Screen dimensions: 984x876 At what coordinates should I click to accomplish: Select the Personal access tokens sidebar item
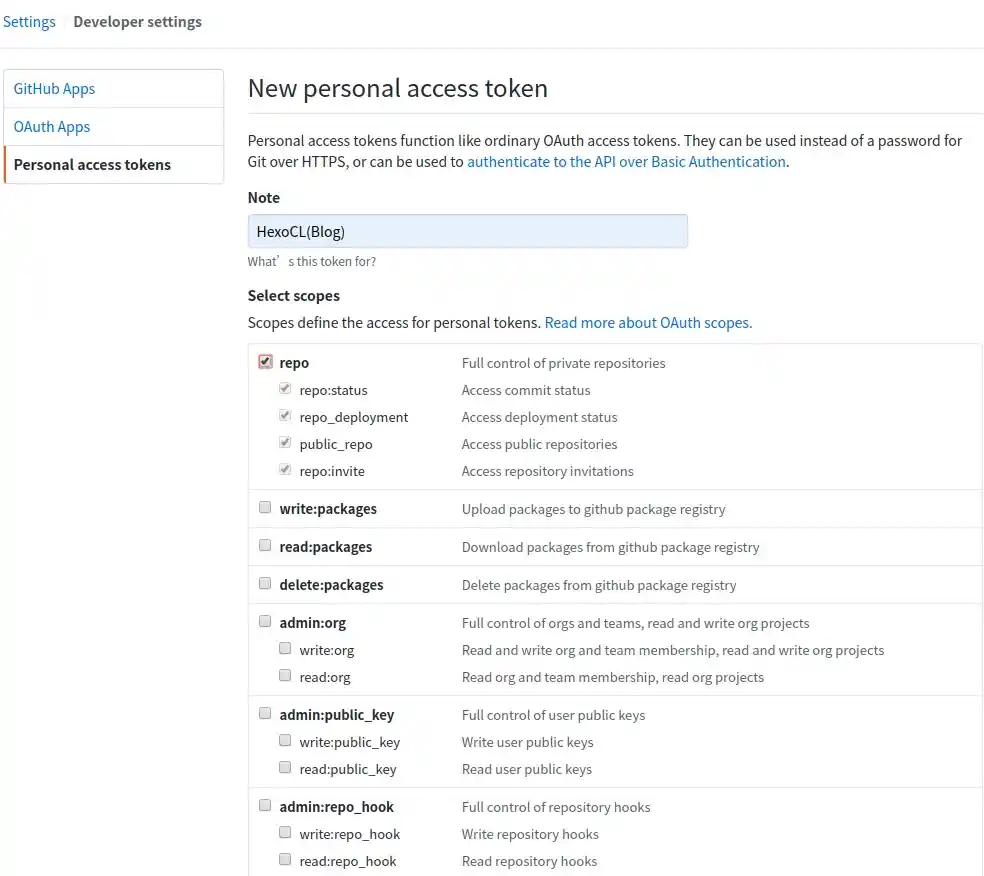point(93,164)
